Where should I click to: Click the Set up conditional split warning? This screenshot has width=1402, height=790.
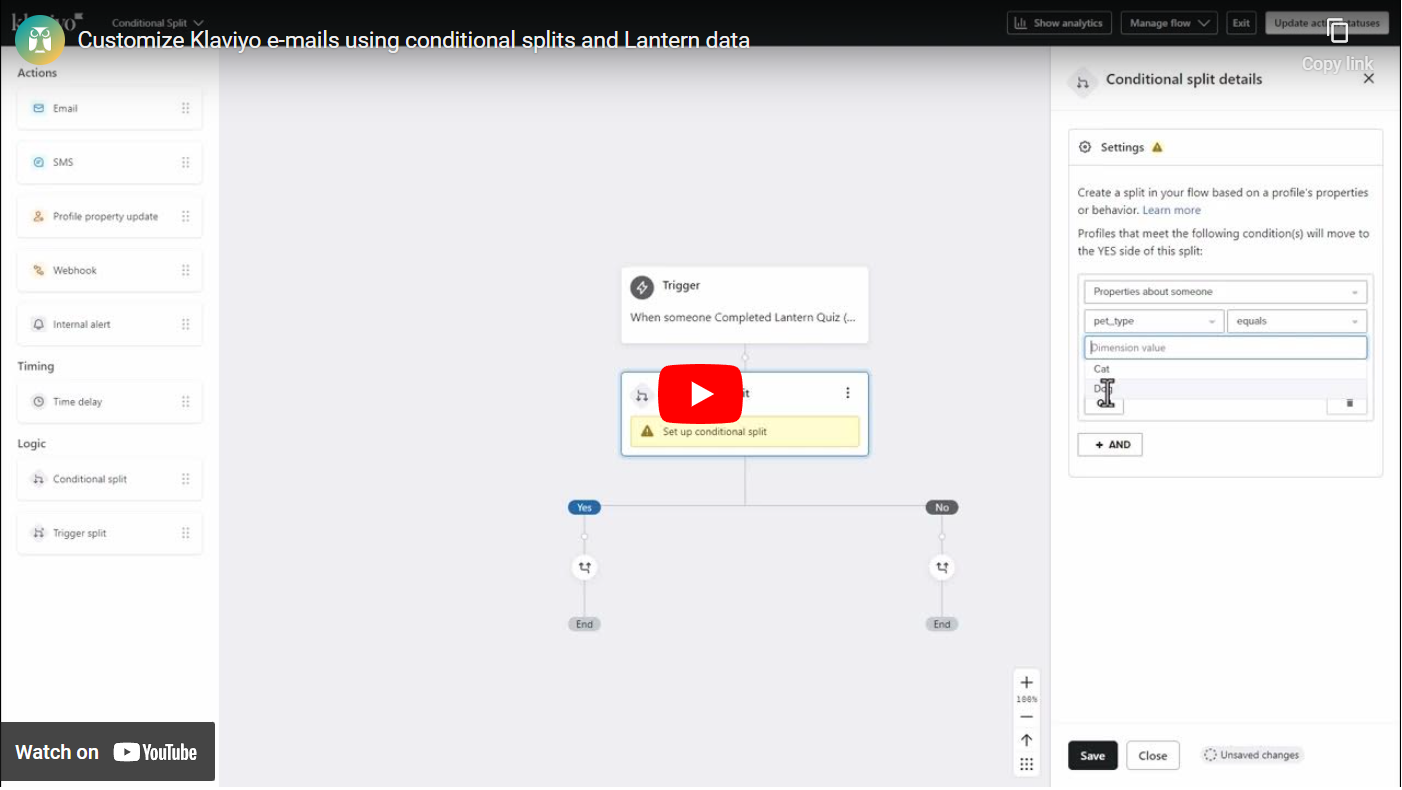745,432
